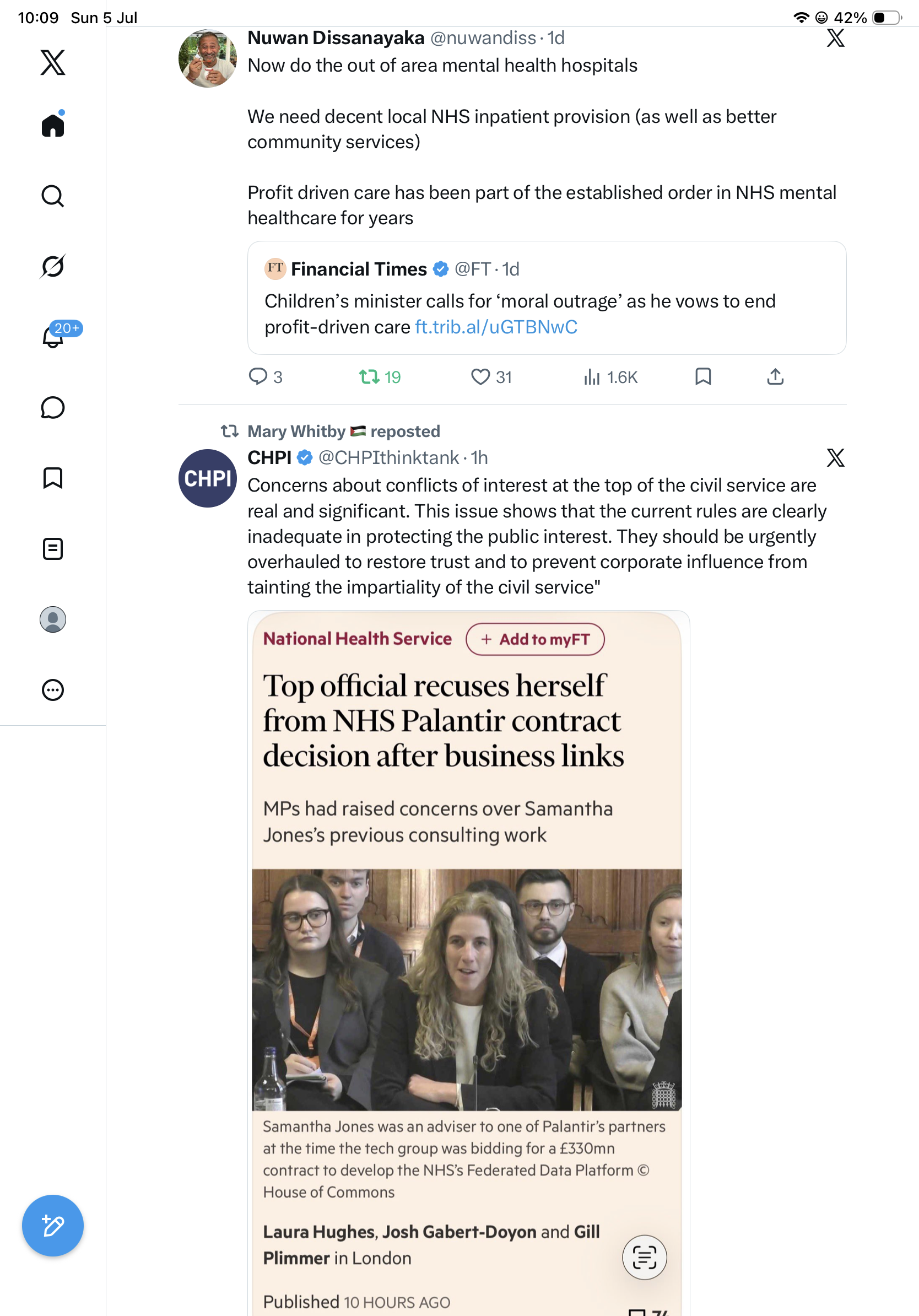Open ft.trib.al/uGTBNwC link in quoted tweet
This screenshot has height=1316, width=919.
click(496, 327)
